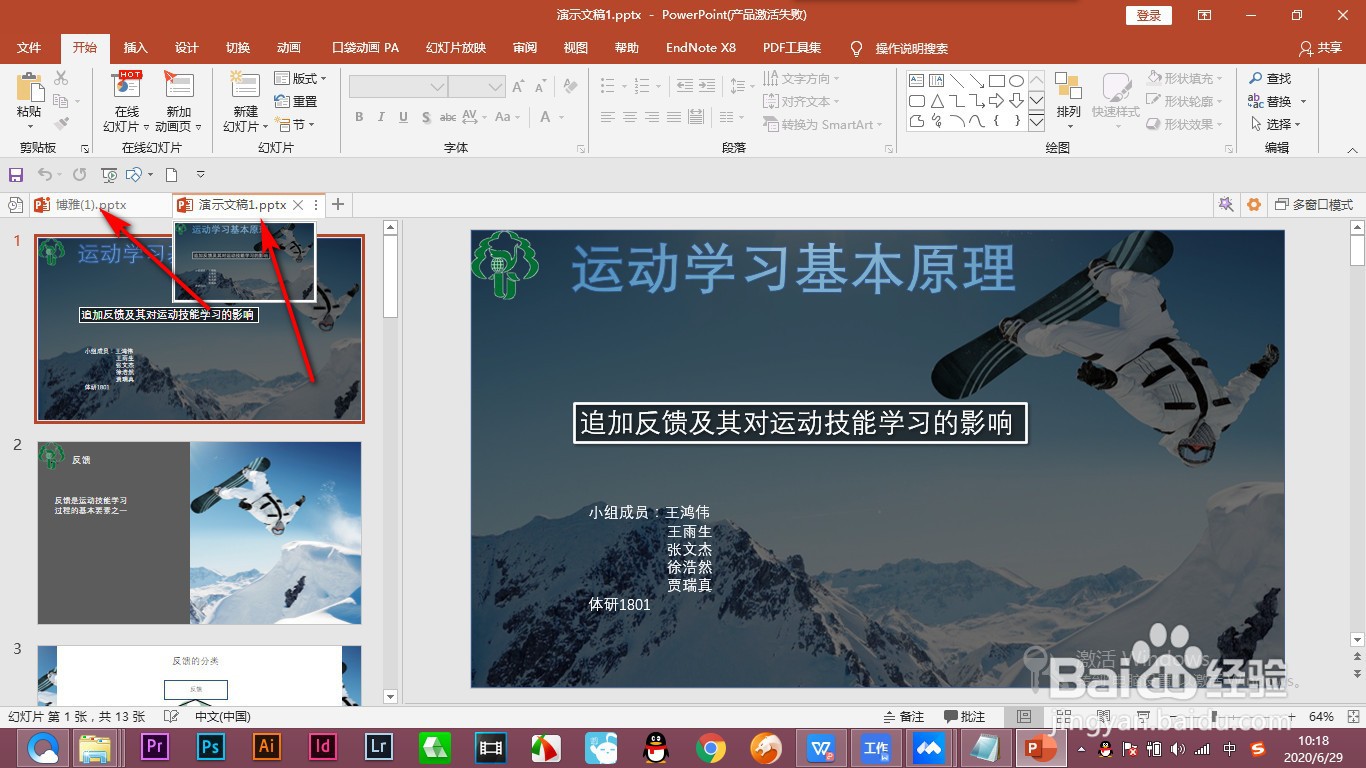
Task: Switch to the 幻灯片放映 slide show tab
Action: [x=456, y=48]
